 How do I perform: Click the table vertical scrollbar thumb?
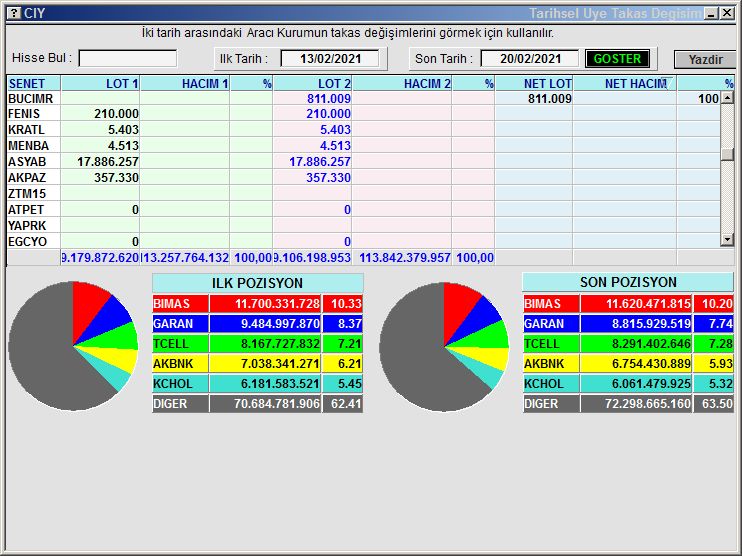(x=727, y=154)
